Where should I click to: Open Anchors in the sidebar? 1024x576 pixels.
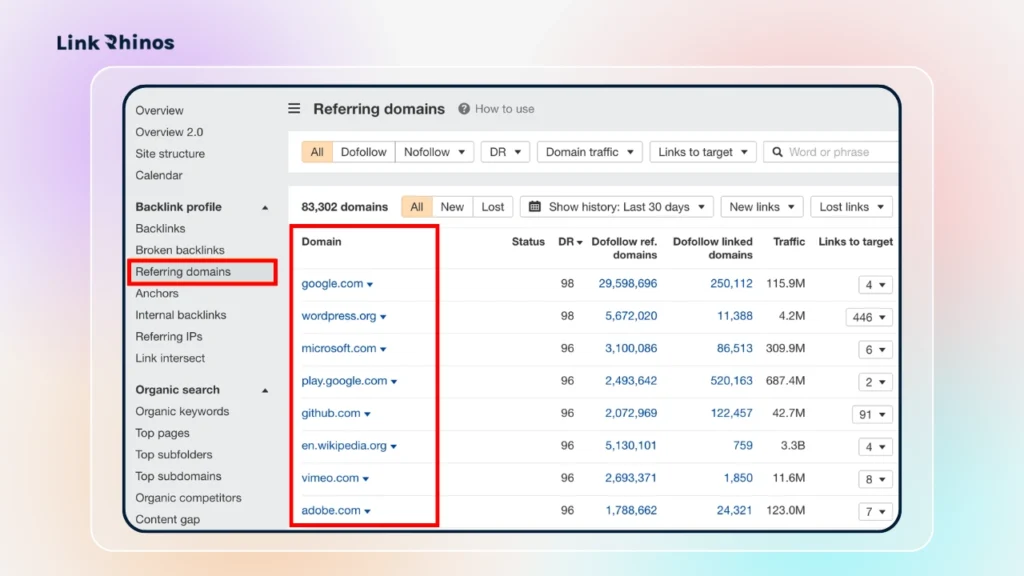pyautogui.click(x=157, y=293)
